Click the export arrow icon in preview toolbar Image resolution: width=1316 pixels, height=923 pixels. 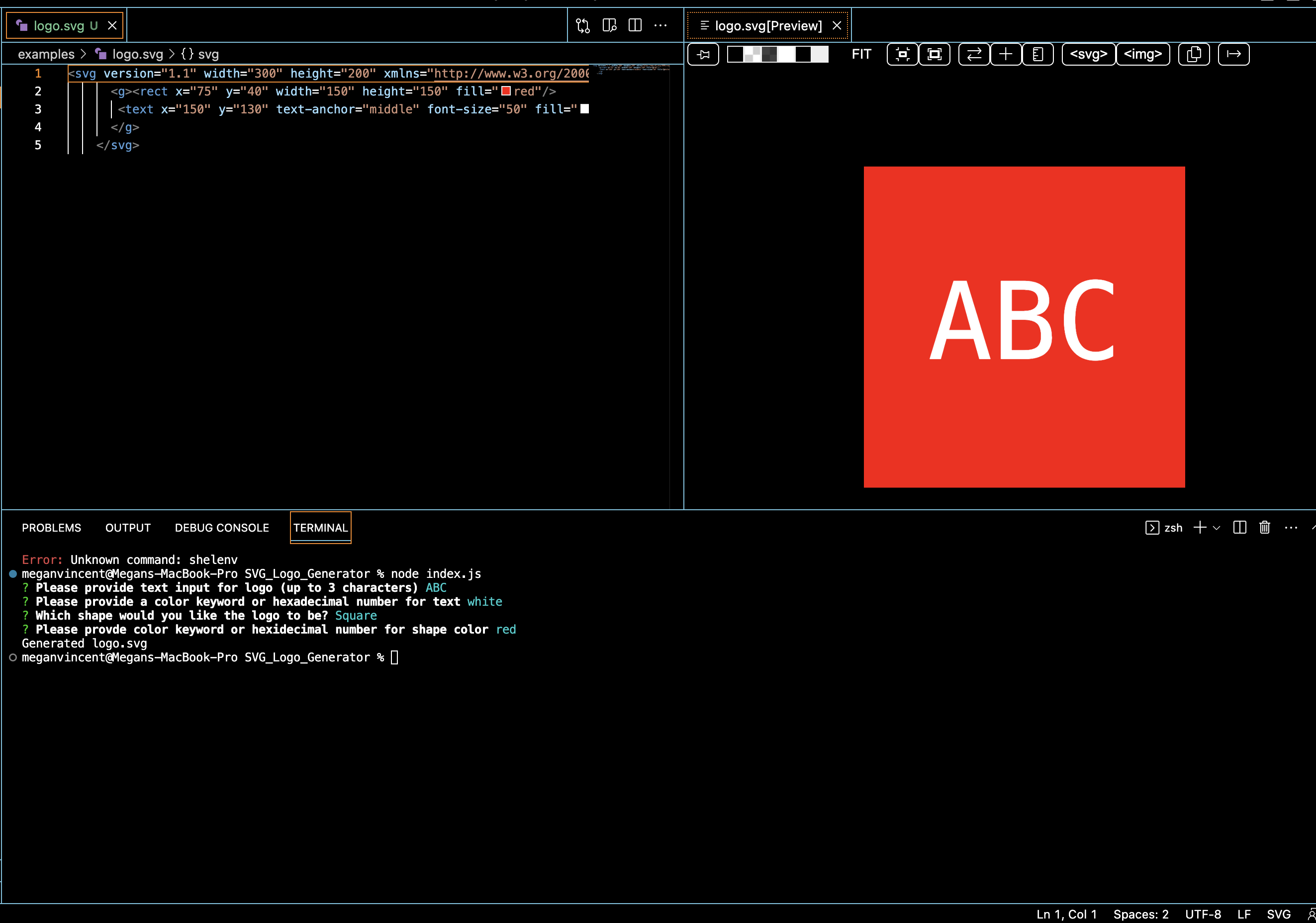[x=1233, y=55]
